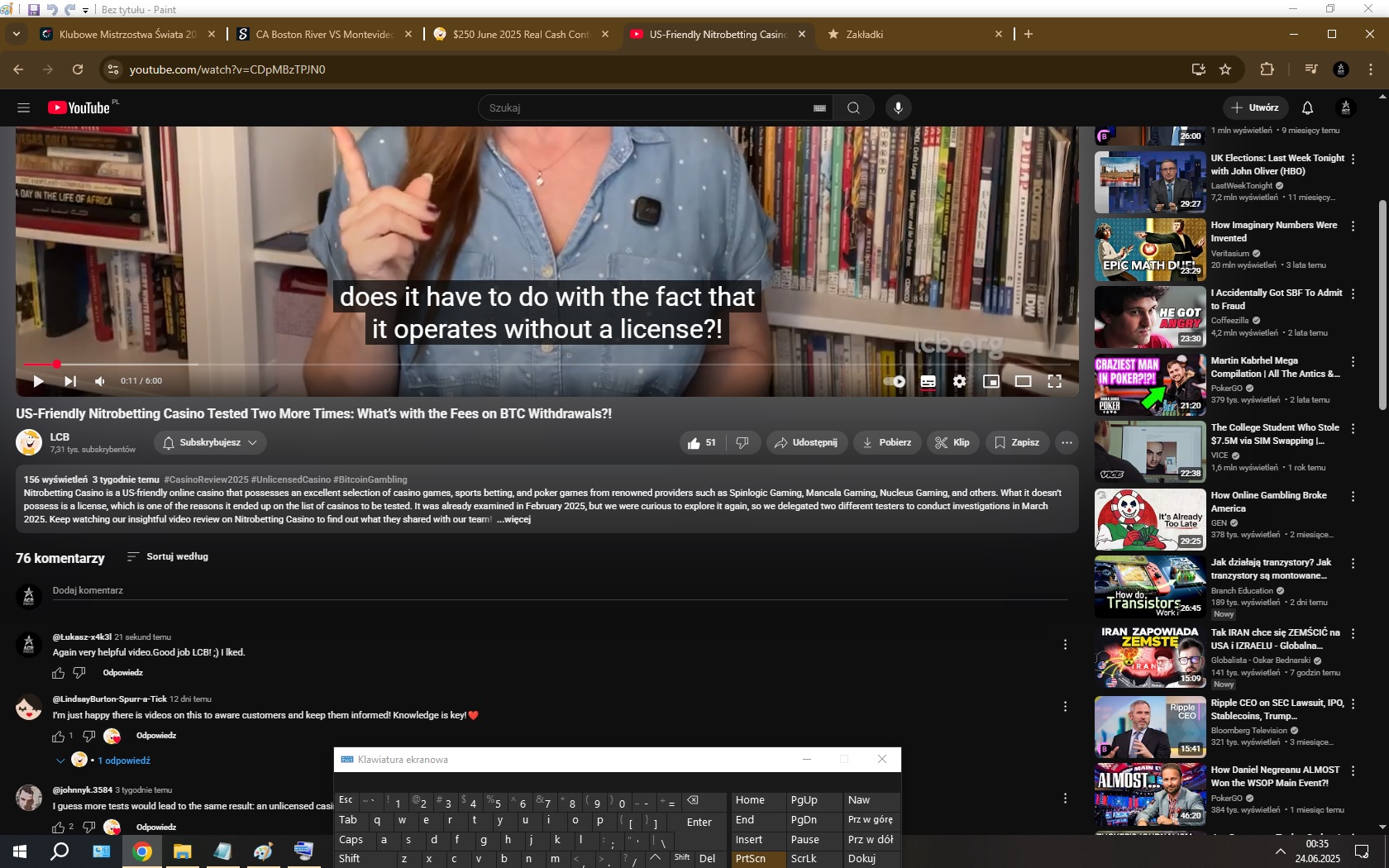
Task: Open Chrome three-dot menu
Action: 1371,69
